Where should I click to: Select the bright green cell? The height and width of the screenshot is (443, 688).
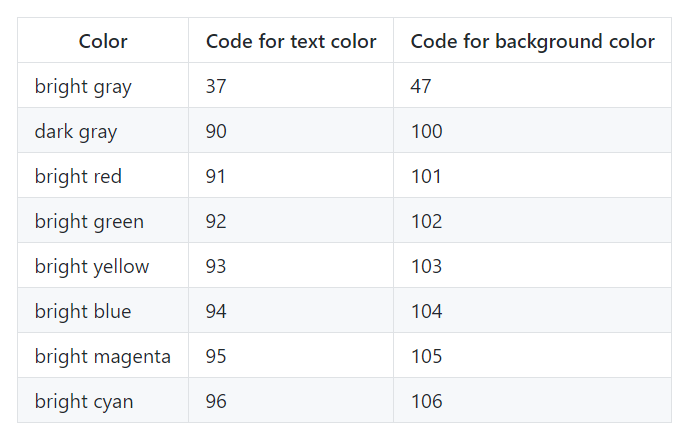[103, 221]
